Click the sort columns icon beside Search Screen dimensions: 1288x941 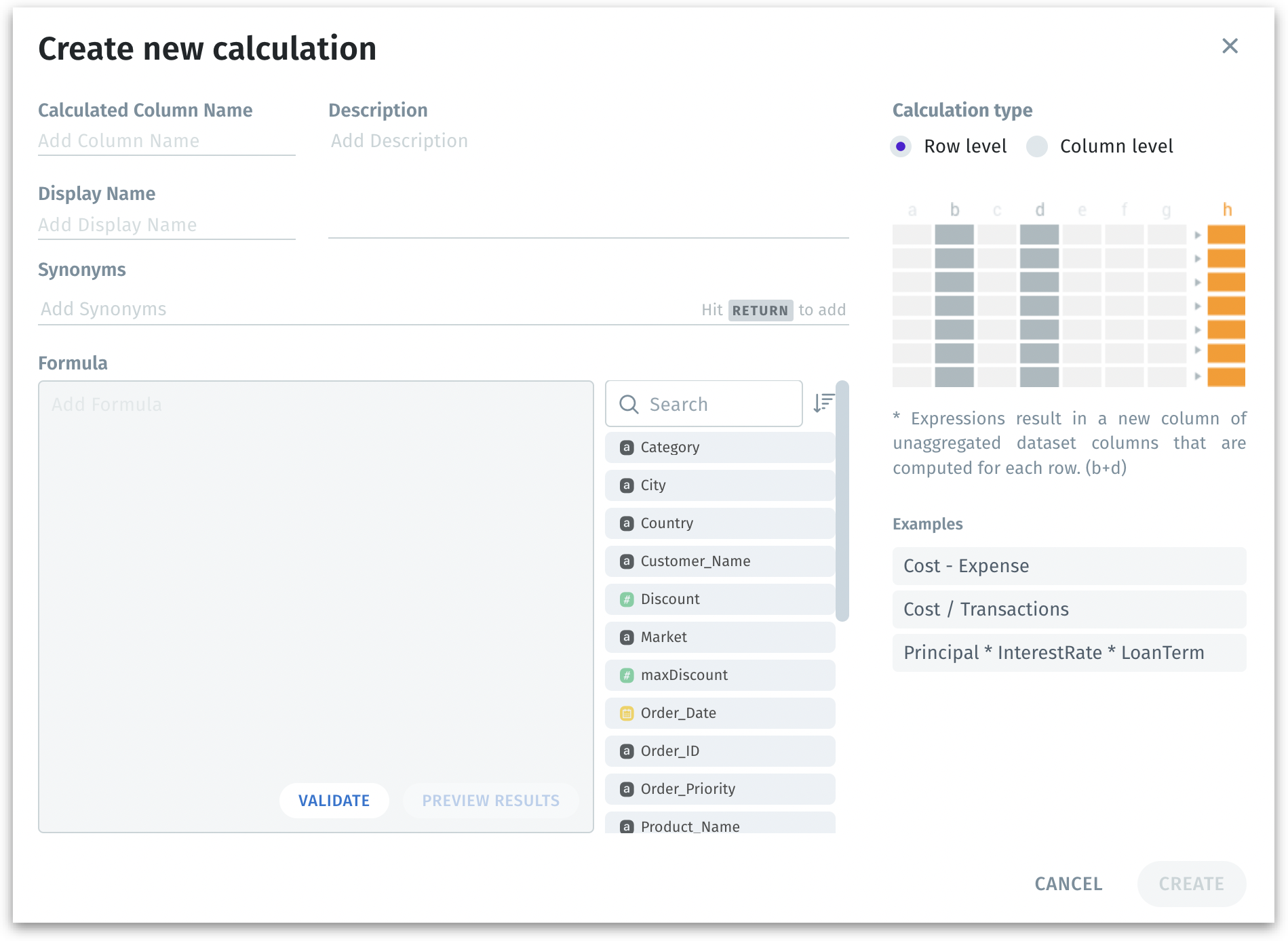823,403
